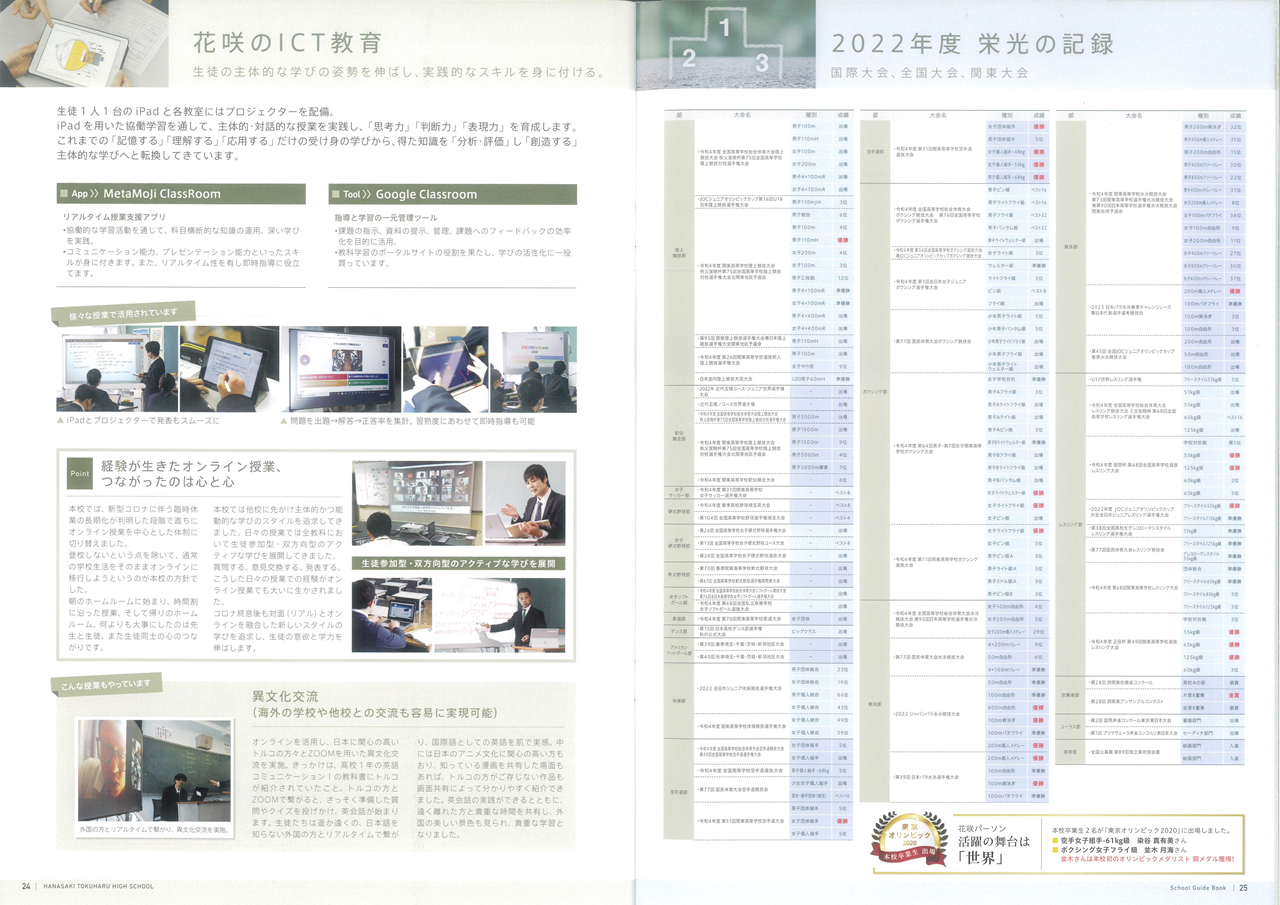Open the intercultural exchange video call photo
Viewport: 1280px width, 905px height.
[x=154, y=771]
